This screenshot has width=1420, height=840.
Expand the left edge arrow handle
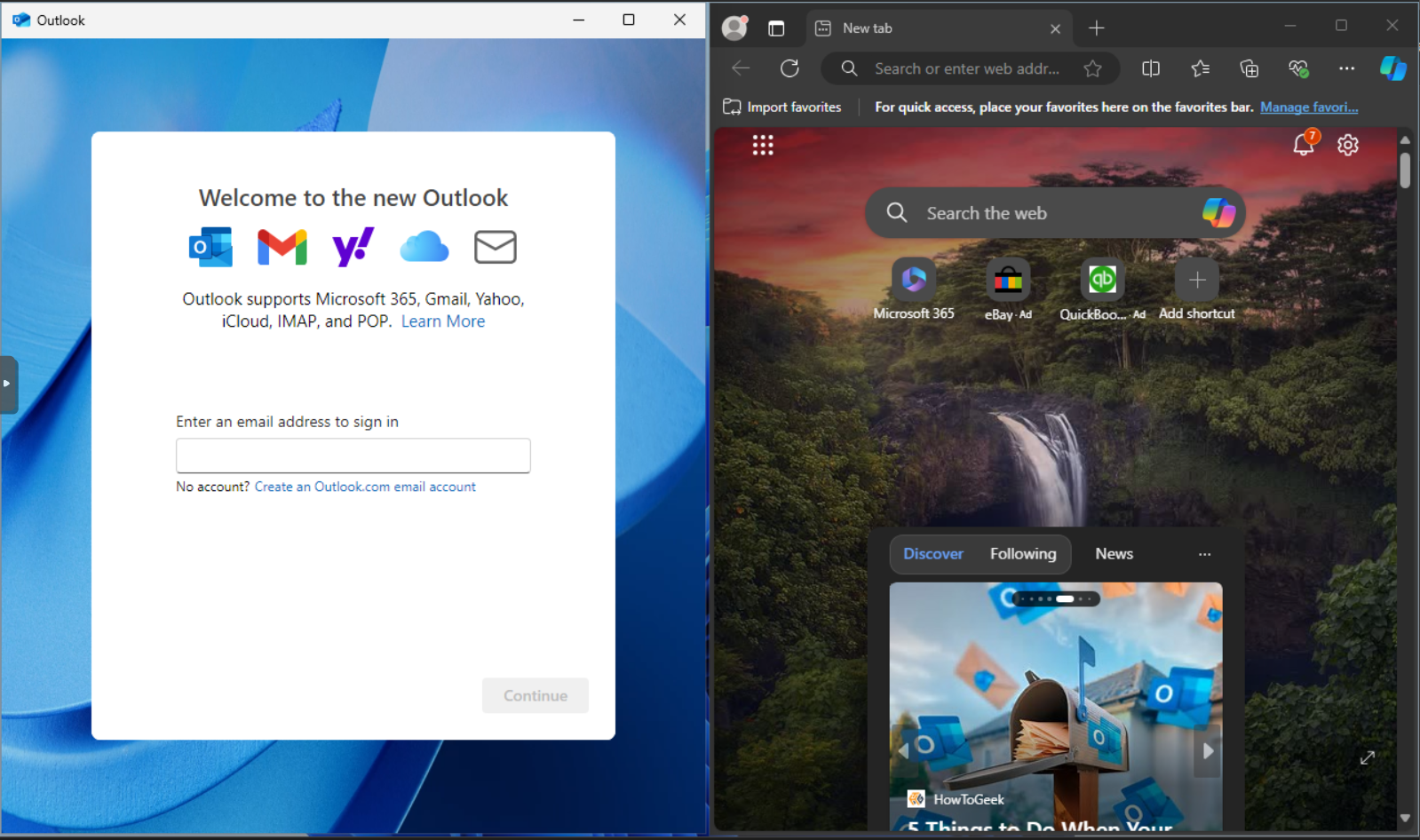[8, 384]
